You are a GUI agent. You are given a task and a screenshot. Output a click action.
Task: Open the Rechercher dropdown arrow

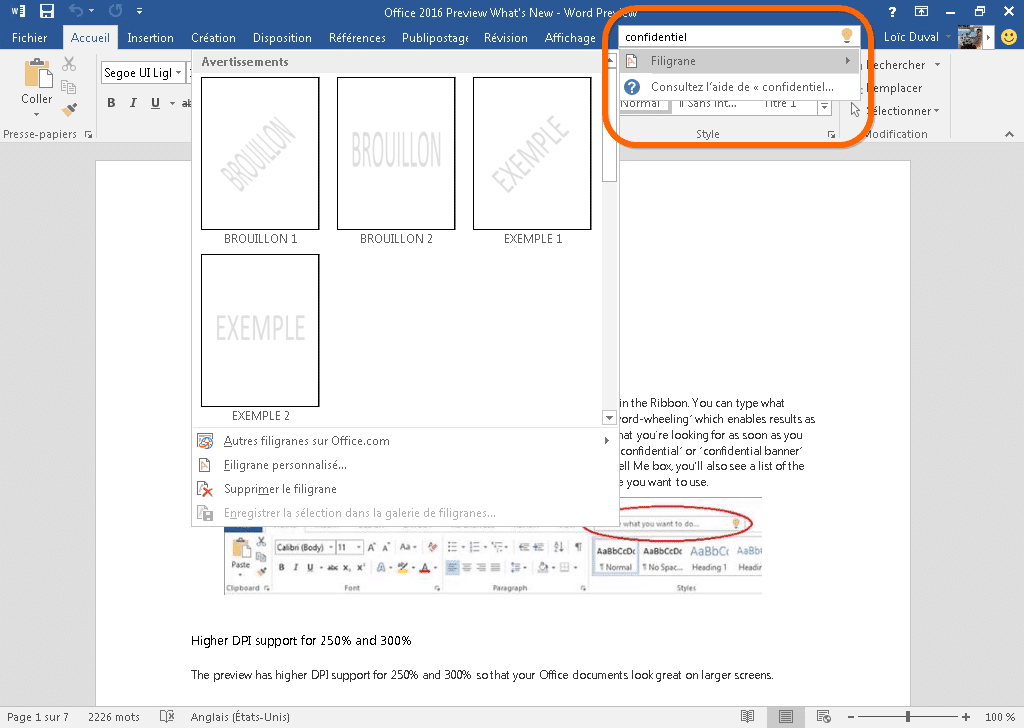(x=937, y=65)
